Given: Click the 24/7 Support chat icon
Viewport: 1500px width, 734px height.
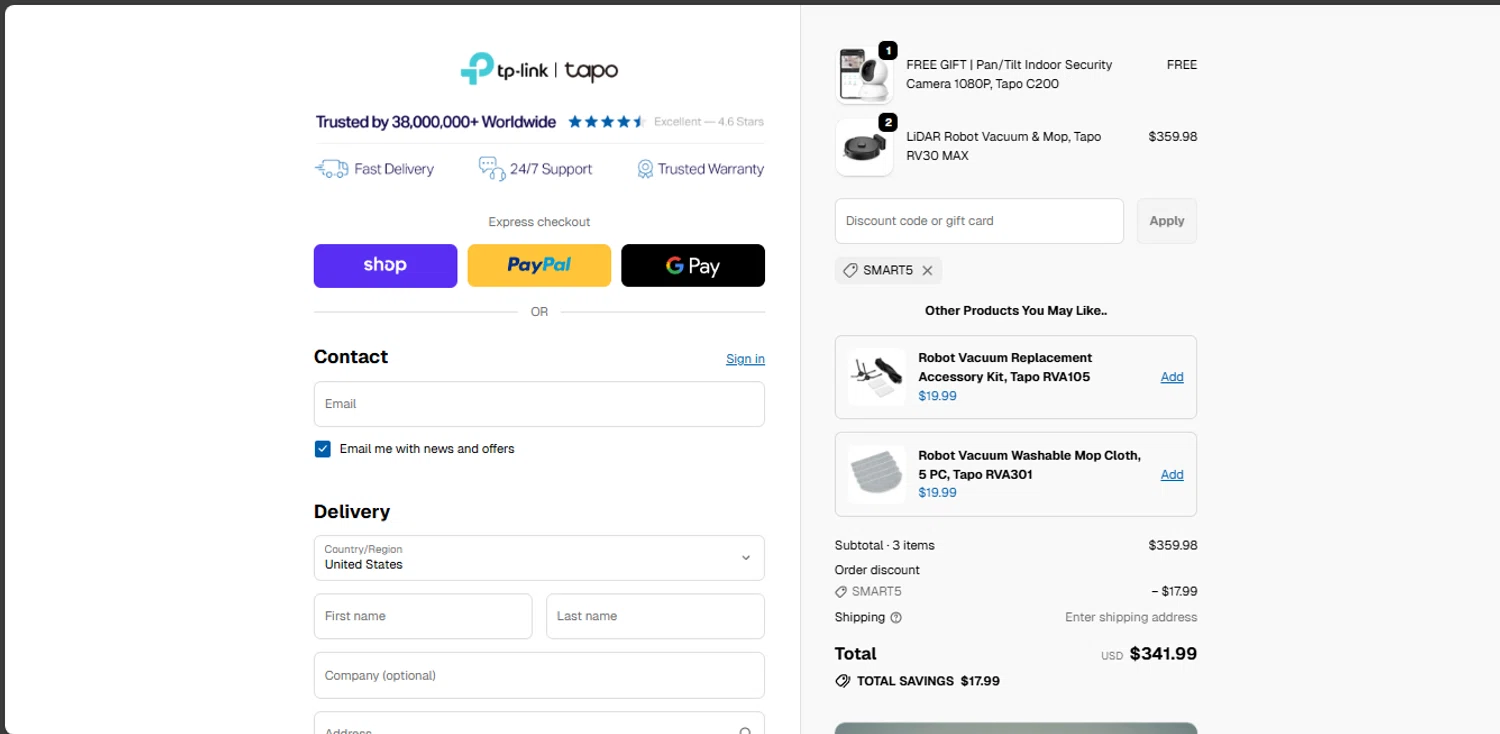Looking at the screenshot, I should tap(491, 168).
